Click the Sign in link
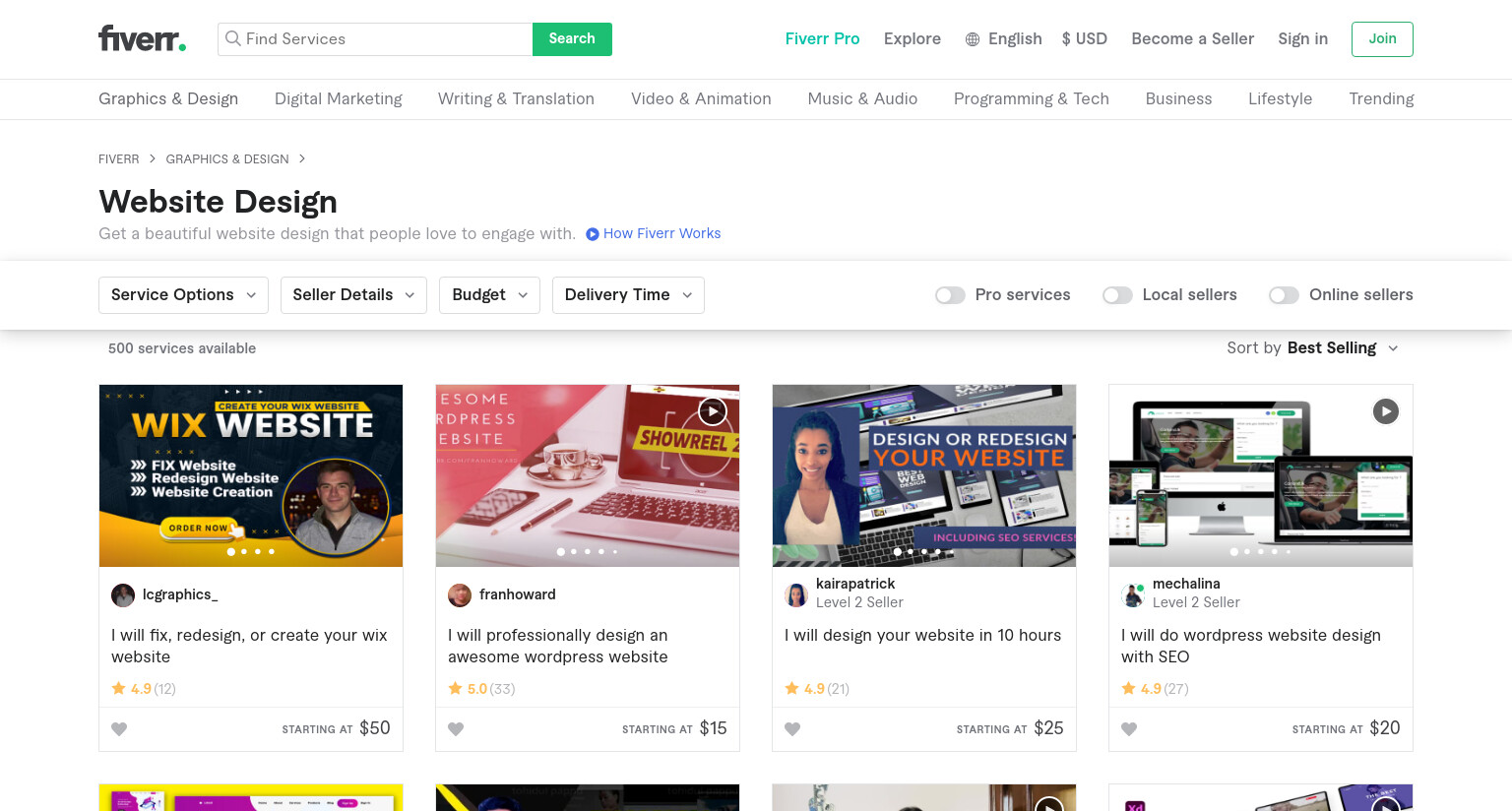Screen dimensions: 1512x811 tap(1302, 39)
